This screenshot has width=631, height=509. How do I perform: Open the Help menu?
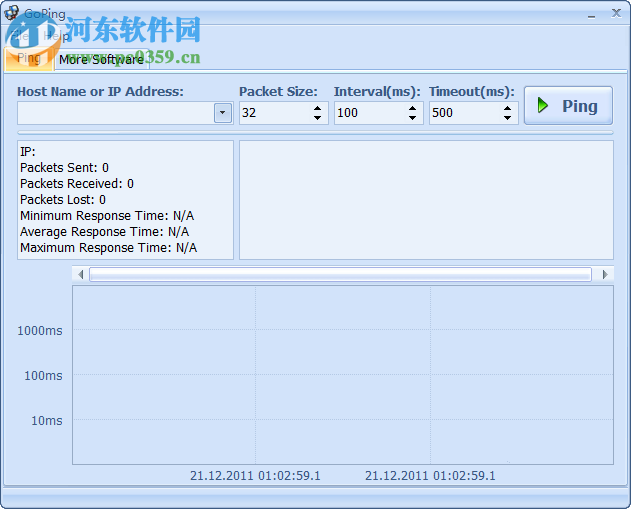(56, 36)
